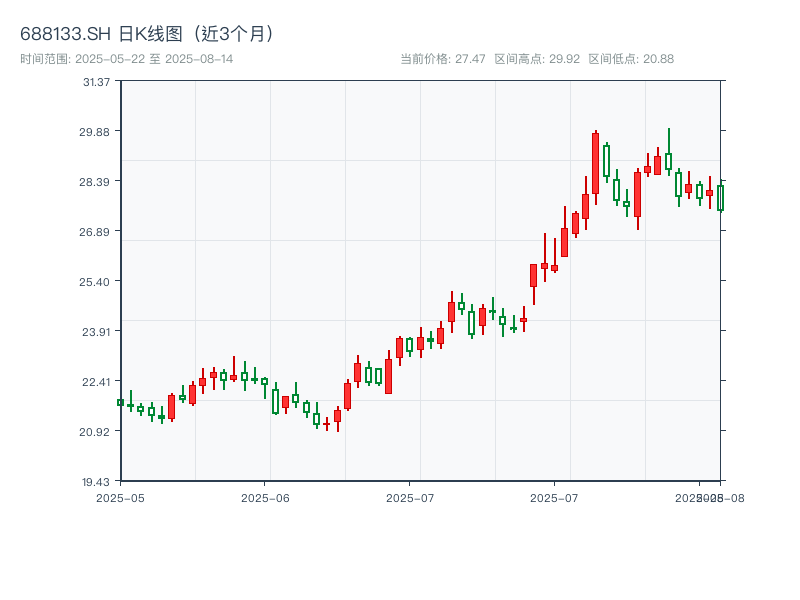Click the 28.39 y-axis price label
This screenshot has width=800, height=600.
[97, 181]
